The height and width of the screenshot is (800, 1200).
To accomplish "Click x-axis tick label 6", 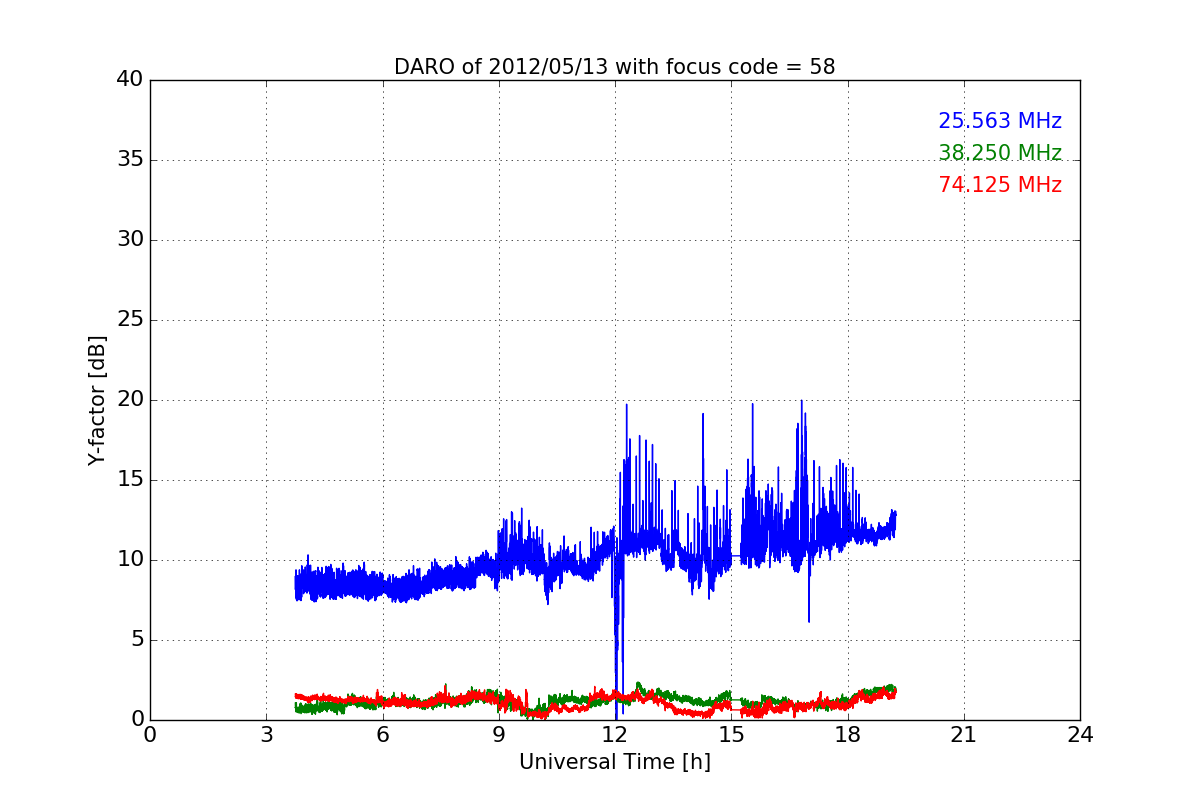I will click(x=382, y=735).
